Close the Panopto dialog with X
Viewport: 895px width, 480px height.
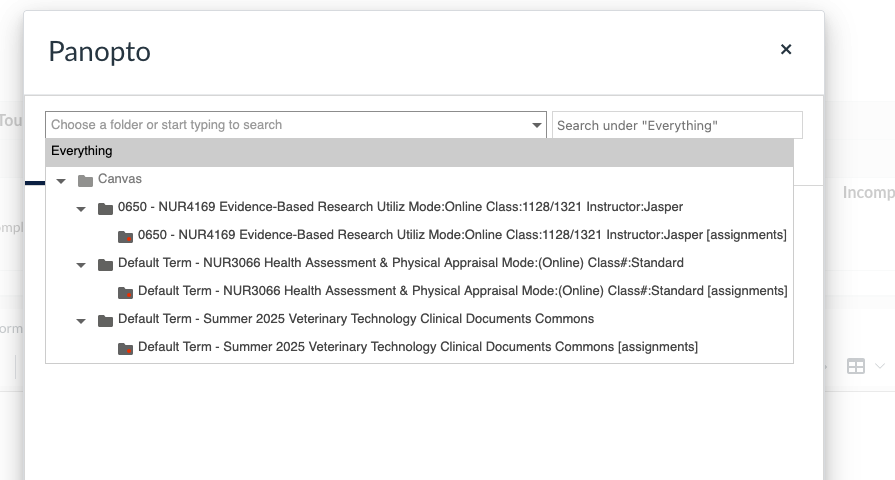click(786, 50)
